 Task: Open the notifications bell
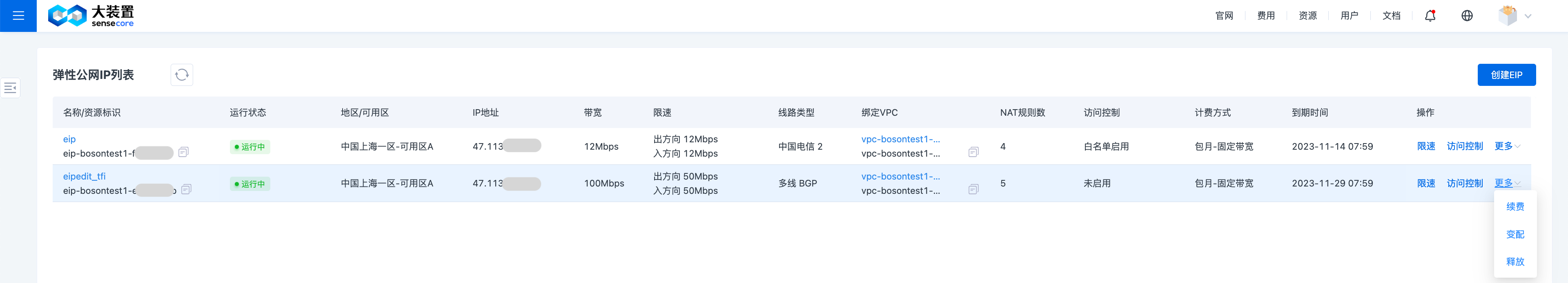pyautogui.click(x=1430, y=16)
